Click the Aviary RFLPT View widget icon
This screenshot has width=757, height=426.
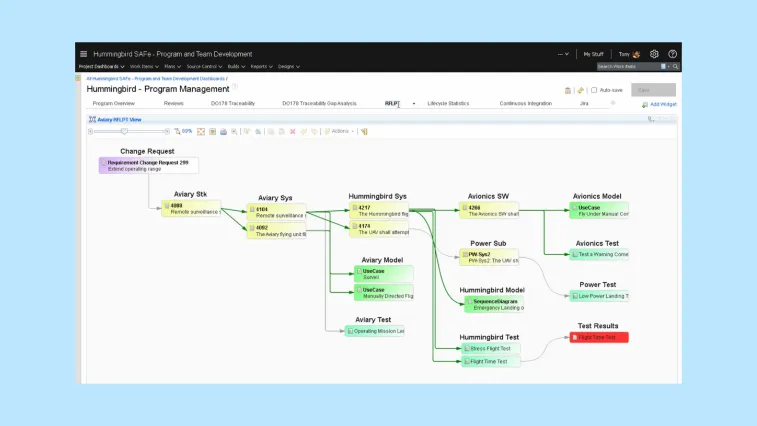coord(92,119)
